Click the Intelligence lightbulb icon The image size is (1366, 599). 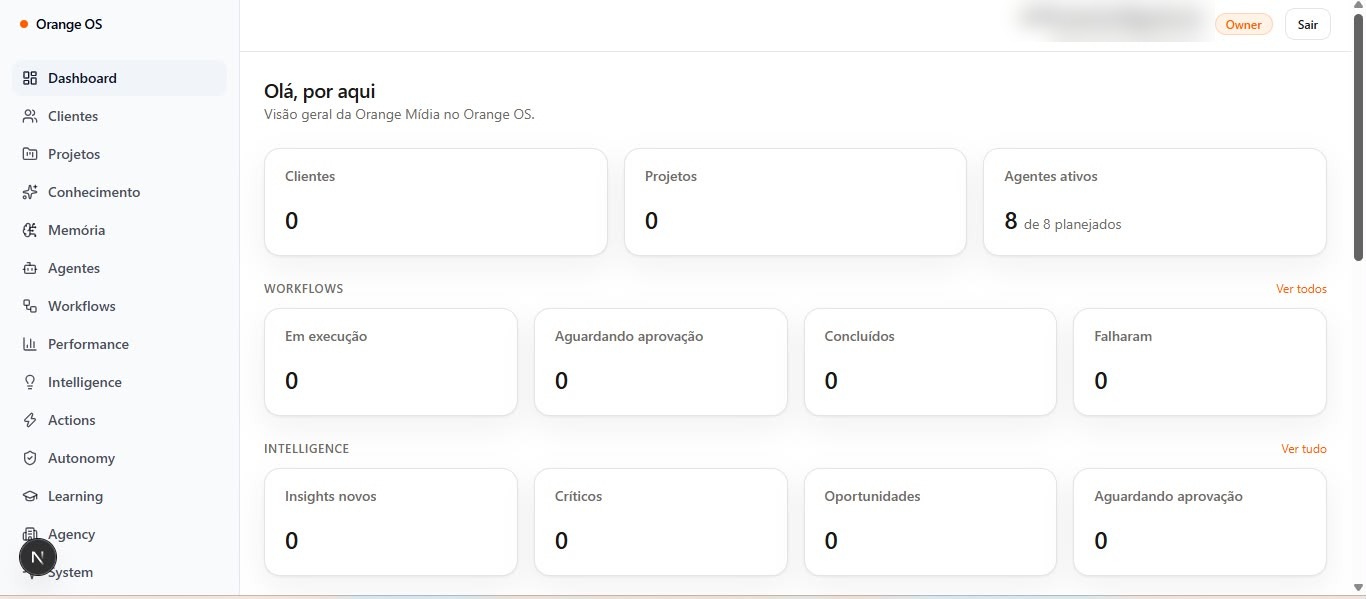[x=30, y=382]
